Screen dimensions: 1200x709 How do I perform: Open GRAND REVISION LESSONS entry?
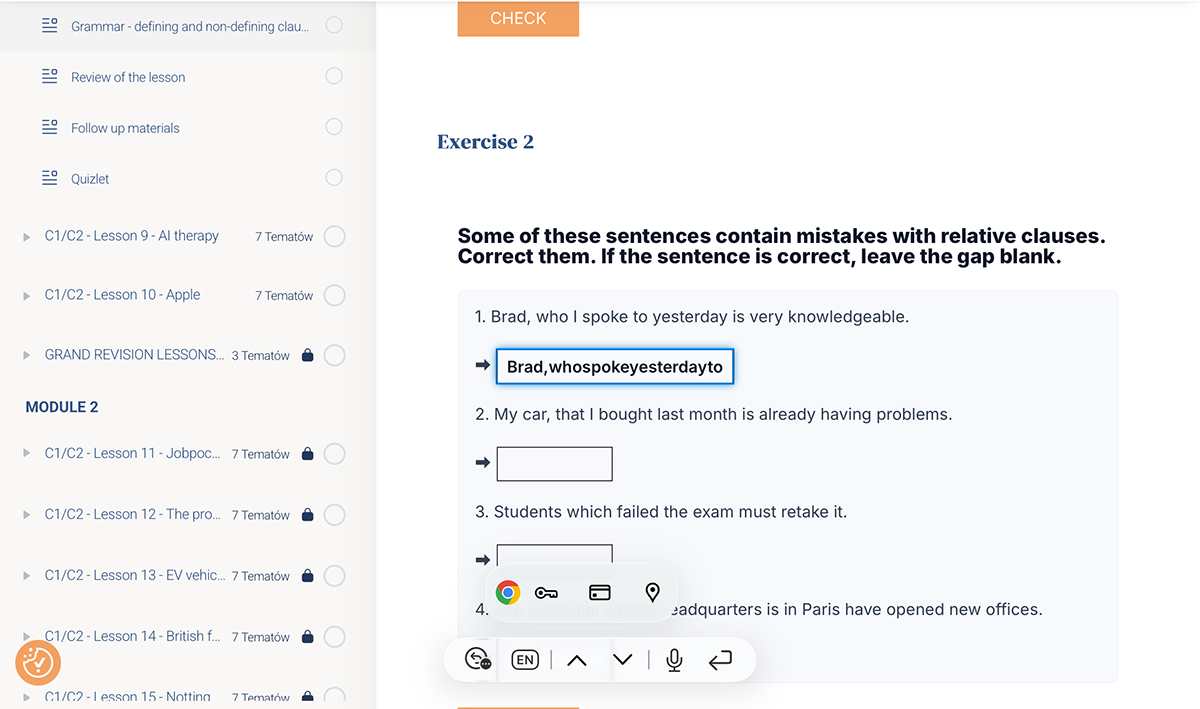pos(134,355)
